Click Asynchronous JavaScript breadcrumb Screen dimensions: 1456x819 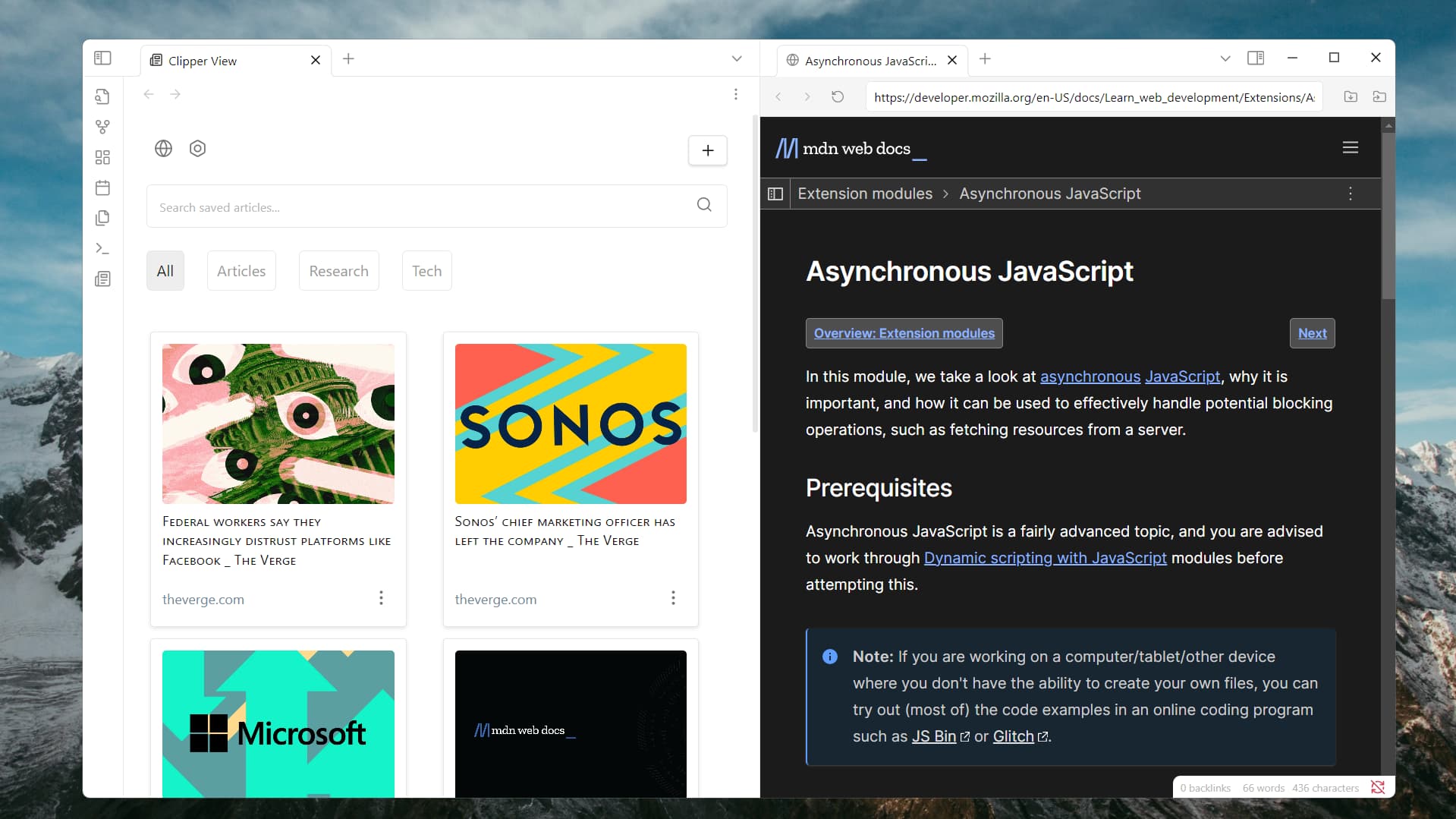click(1049, 194)
